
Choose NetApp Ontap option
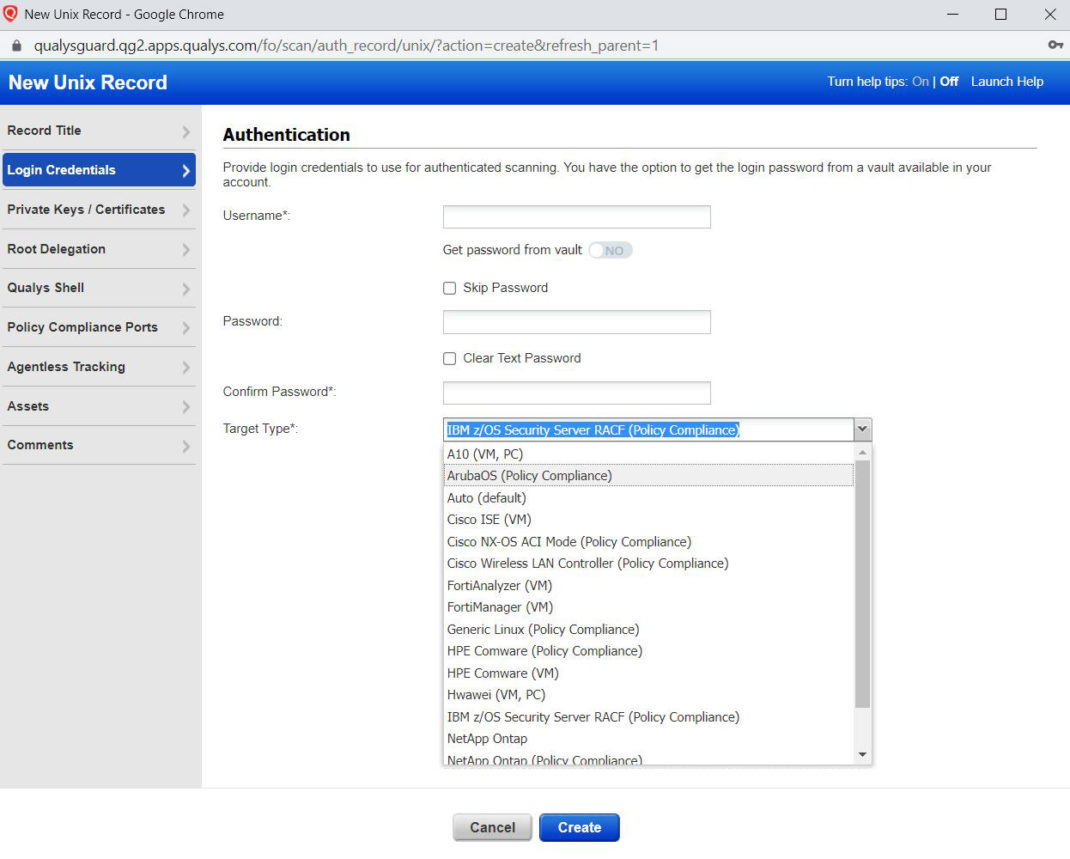pyautogui.click(x=648, y=739)
